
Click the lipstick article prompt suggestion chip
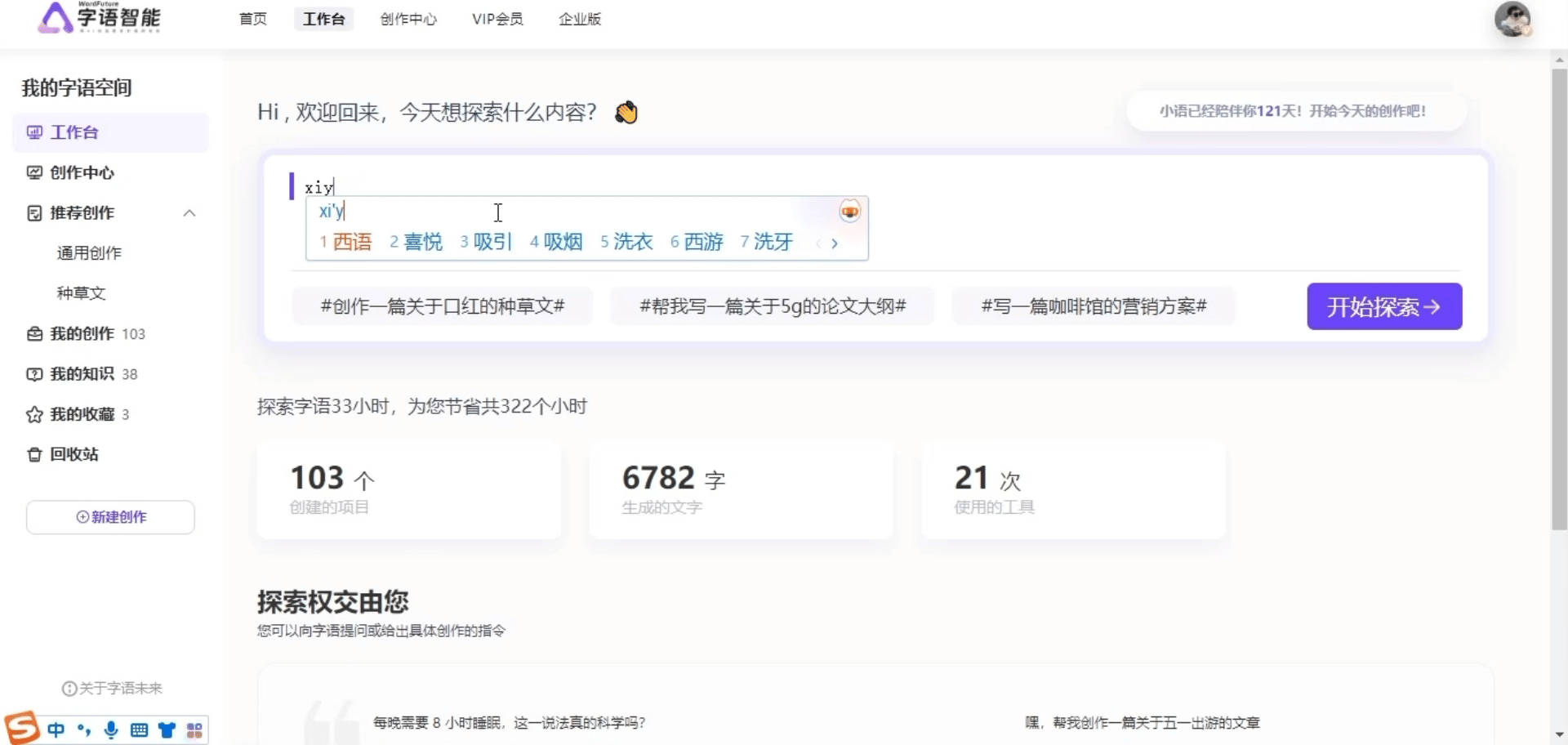pyautogui.click(x=442, y=306)
